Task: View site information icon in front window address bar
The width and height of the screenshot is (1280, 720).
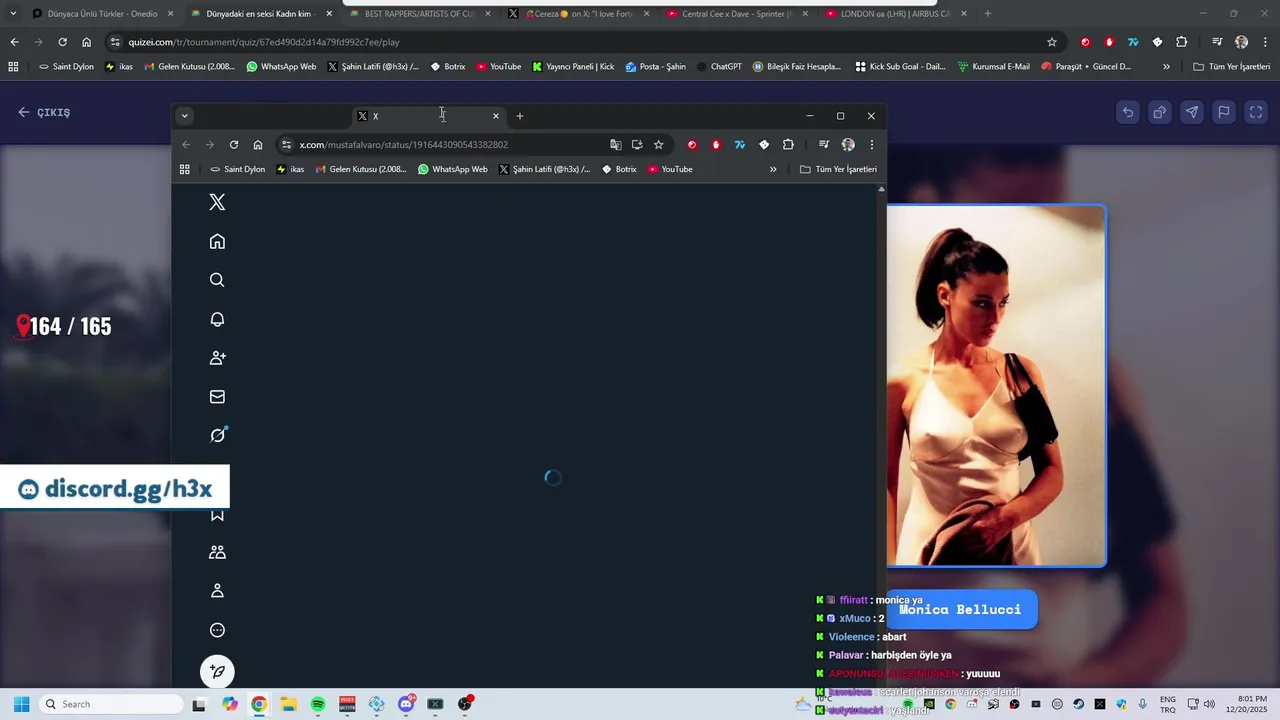Action: [x=286, y=144]
